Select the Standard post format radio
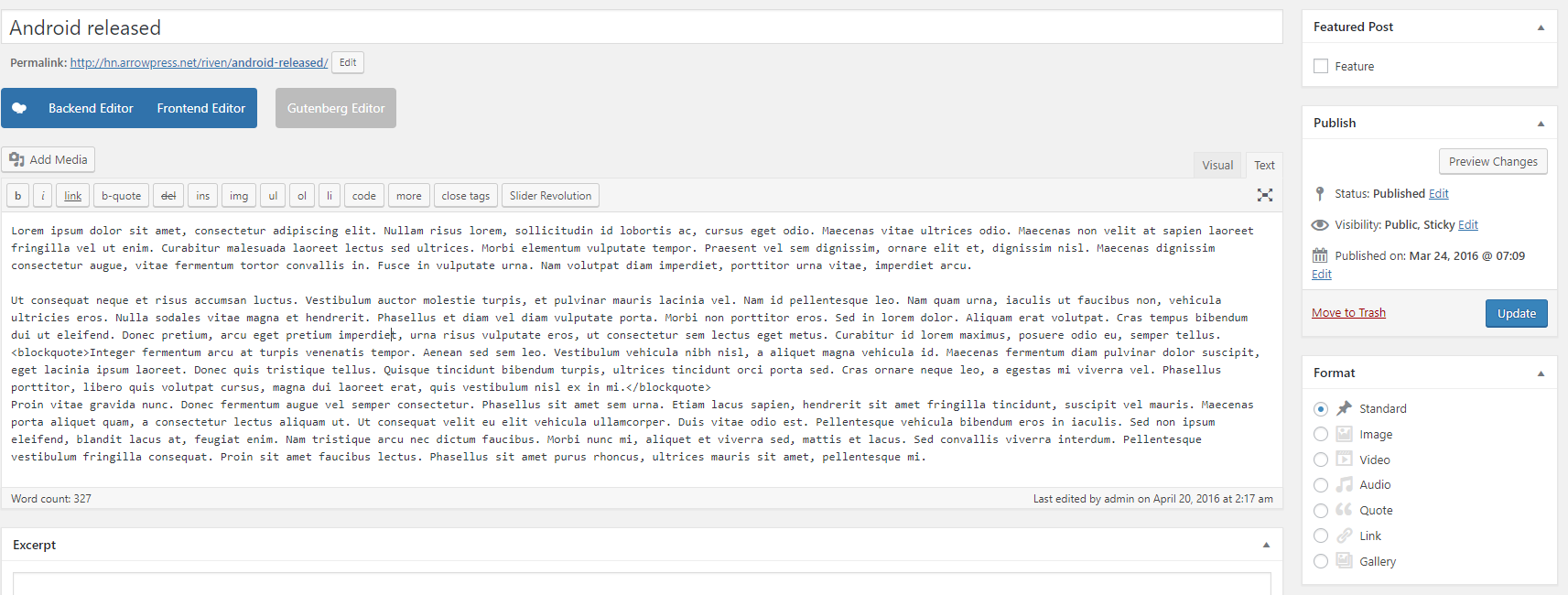 click(1321, 408)
